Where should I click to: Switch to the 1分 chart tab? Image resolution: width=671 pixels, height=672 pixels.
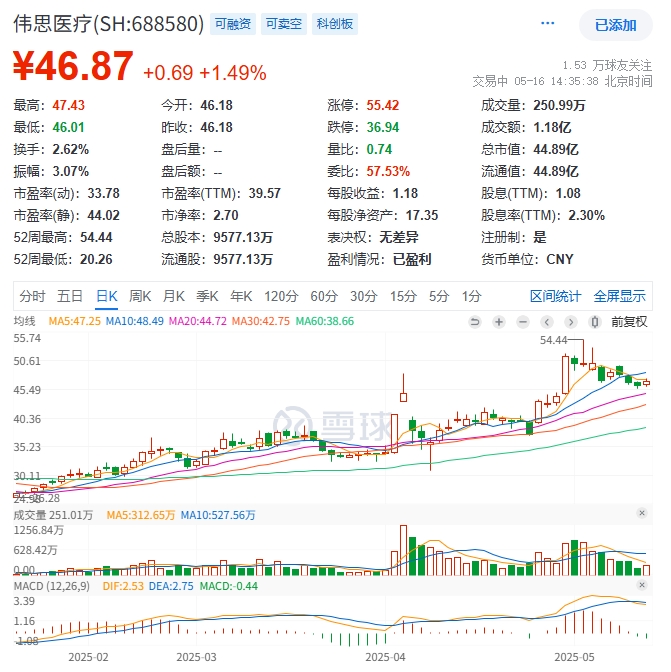(471, 296)
